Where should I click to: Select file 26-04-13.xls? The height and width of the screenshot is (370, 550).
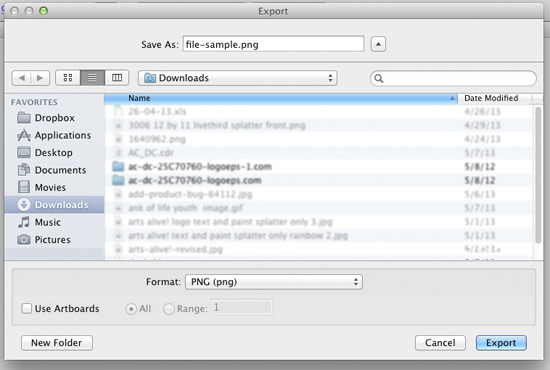[x=157, y=112]
